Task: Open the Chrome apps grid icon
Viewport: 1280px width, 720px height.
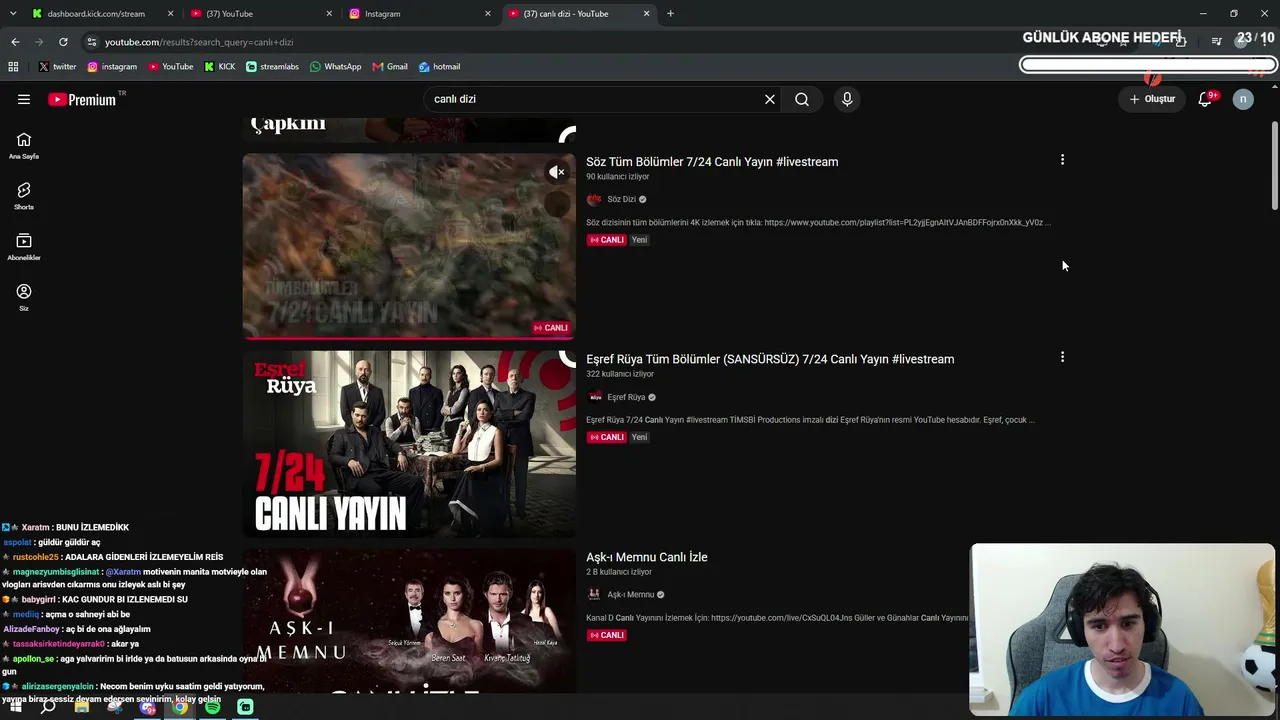Action: (x=13, y=67)
